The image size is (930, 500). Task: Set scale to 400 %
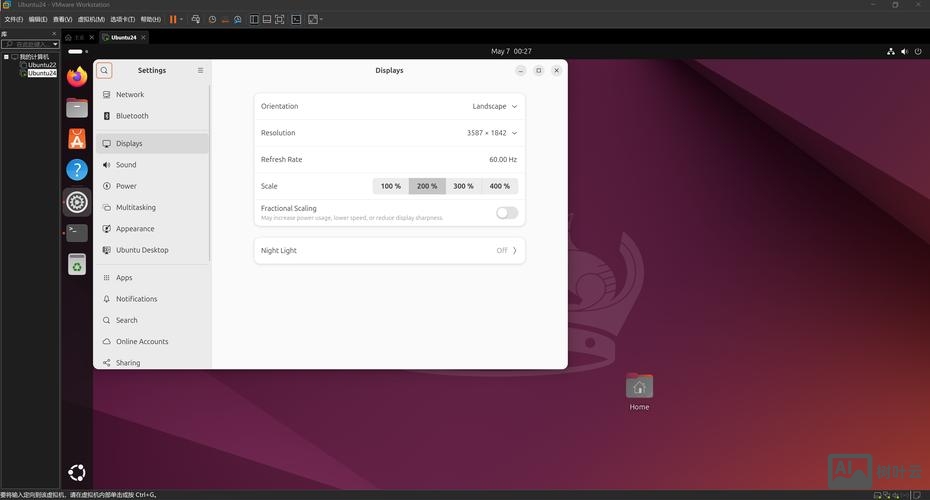[499, 186]
